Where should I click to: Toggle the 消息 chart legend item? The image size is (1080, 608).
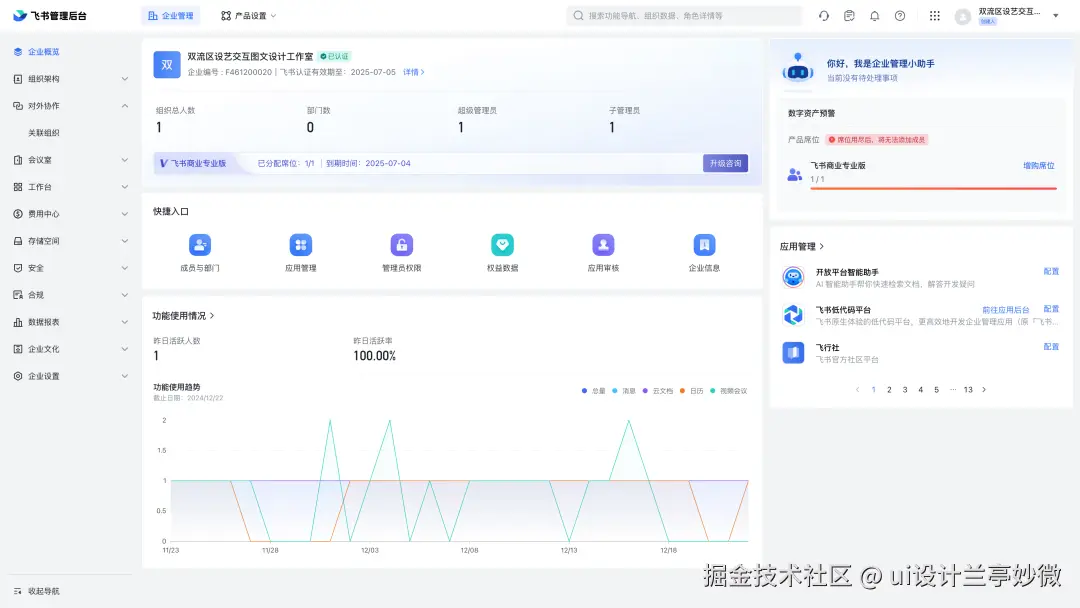pos(623,391)
